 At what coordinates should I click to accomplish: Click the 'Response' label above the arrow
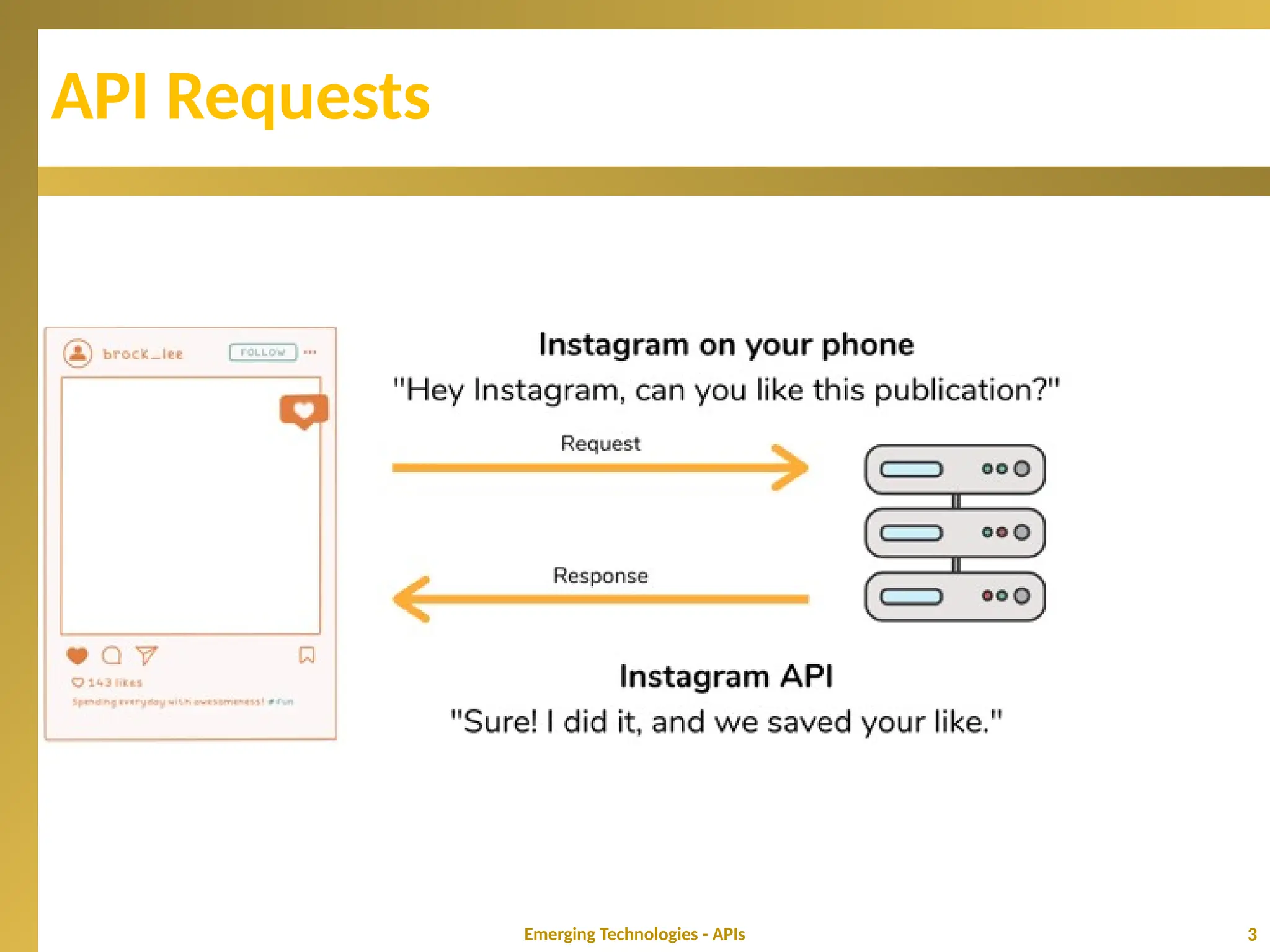(600, 576)
